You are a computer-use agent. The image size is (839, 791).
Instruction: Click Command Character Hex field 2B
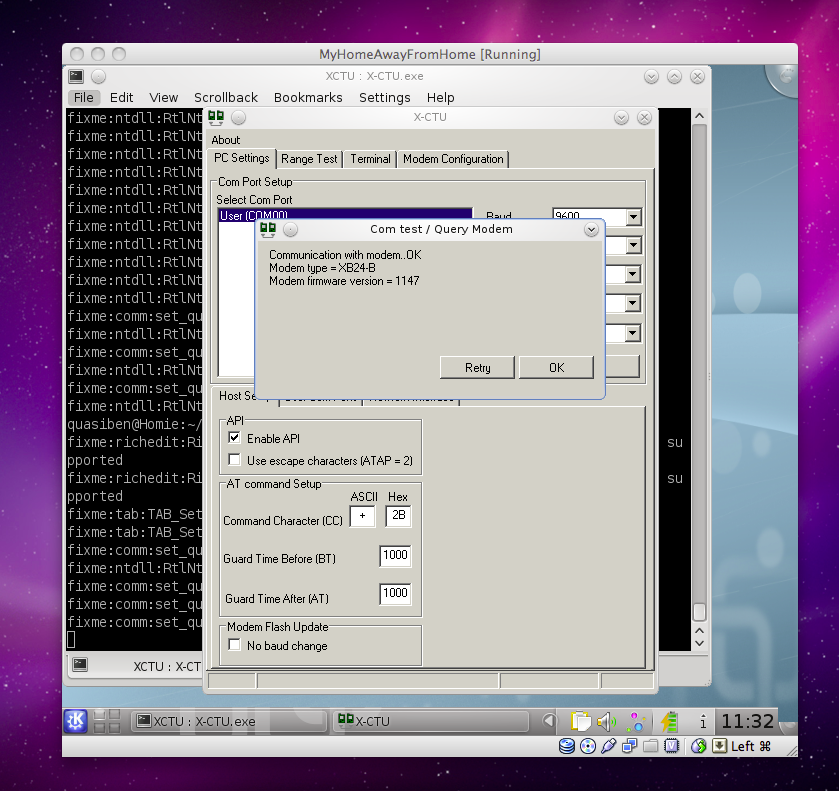(x=398, y=516)
